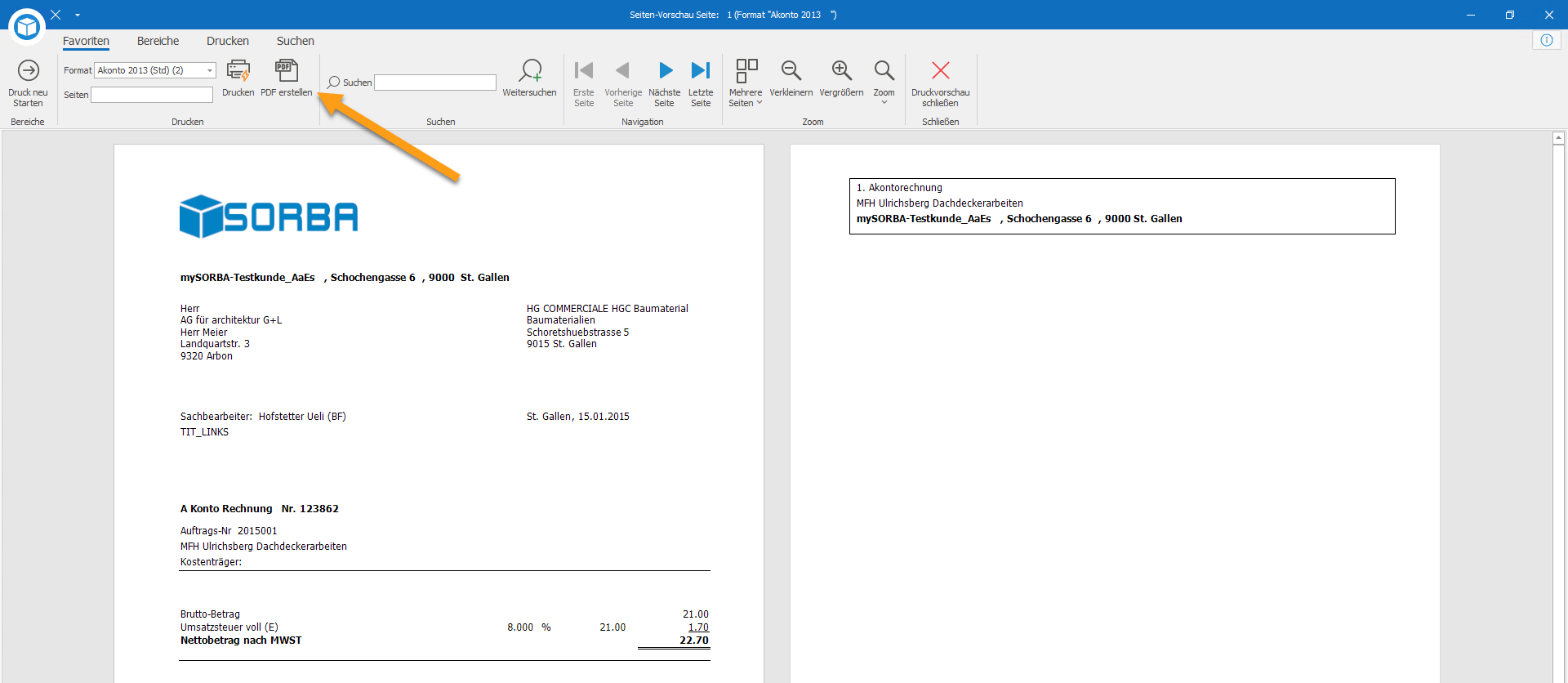
Task: Click 'Brutto-Betrag' row label
Action: 210,614
